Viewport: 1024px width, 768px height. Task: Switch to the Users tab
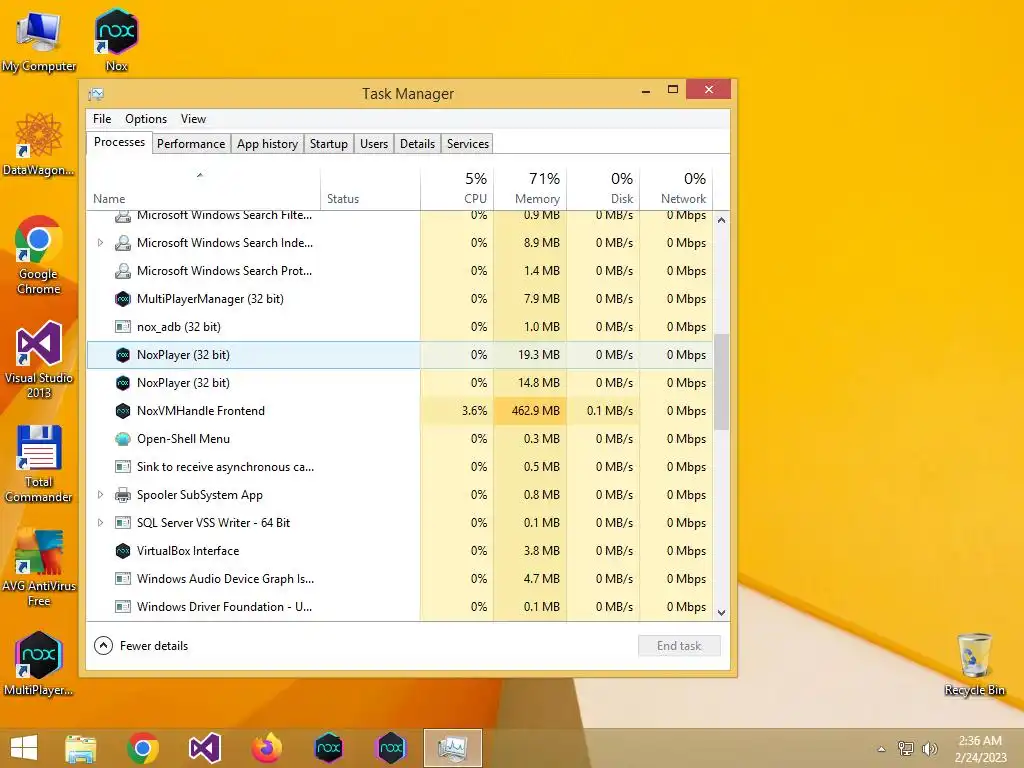374,144
